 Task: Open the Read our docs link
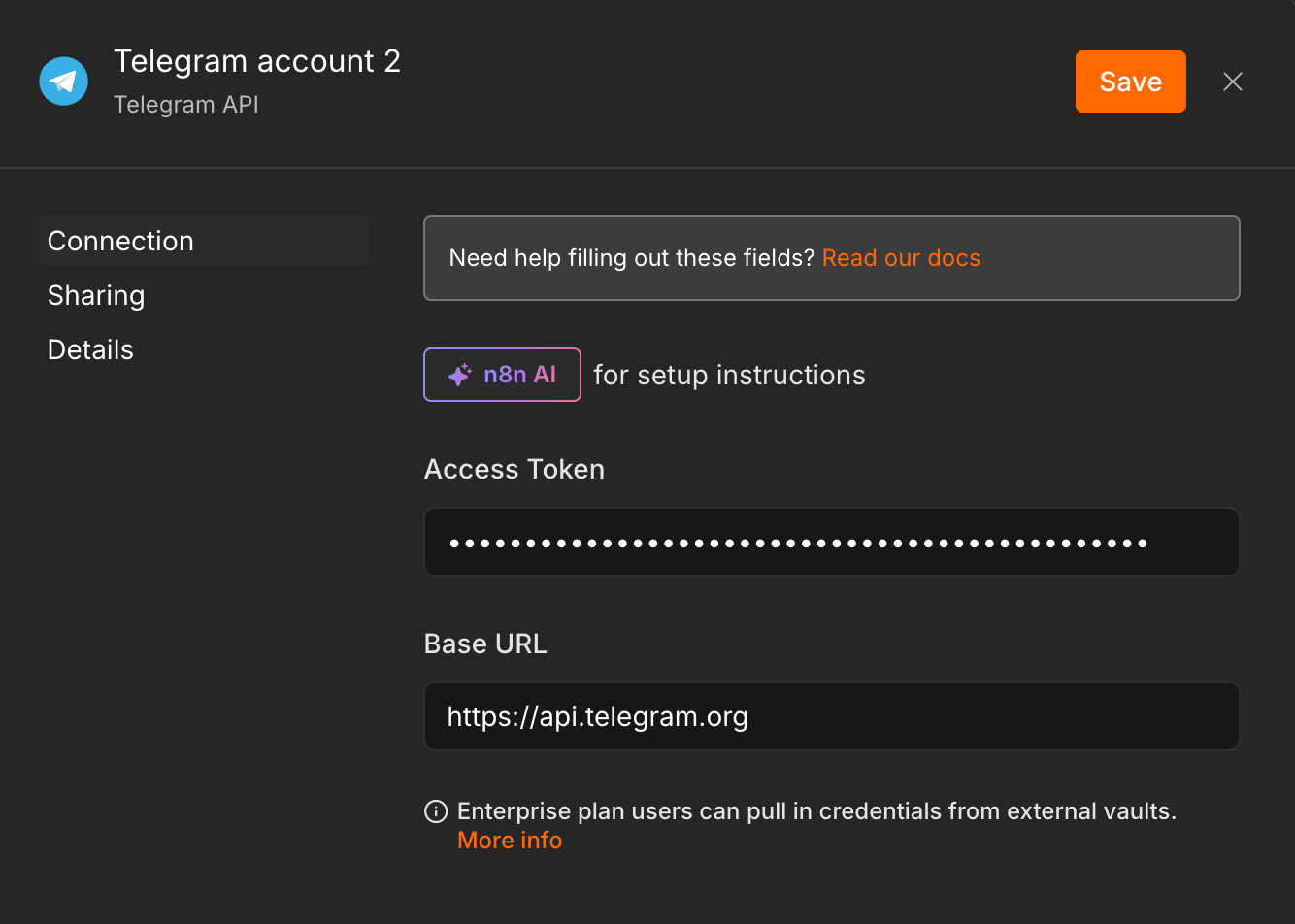click(x=901, y=258)
